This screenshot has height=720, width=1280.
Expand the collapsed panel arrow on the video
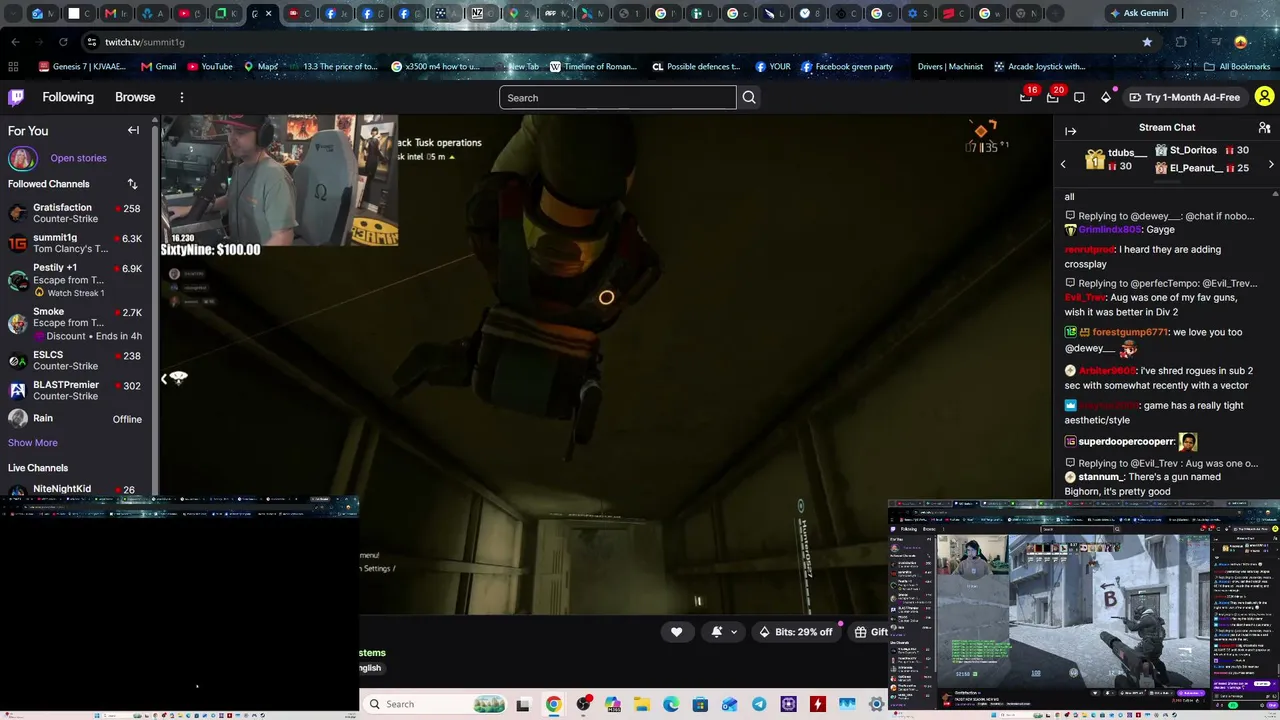[x=164, y=378]
